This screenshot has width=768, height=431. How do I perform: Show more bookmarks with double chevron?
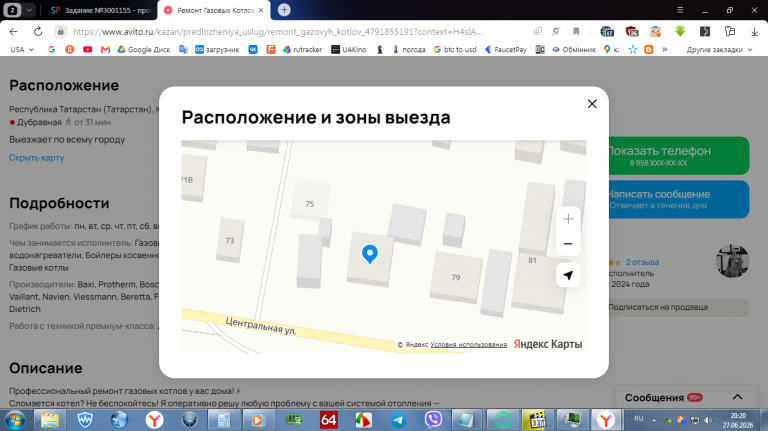tap(665, 49)
